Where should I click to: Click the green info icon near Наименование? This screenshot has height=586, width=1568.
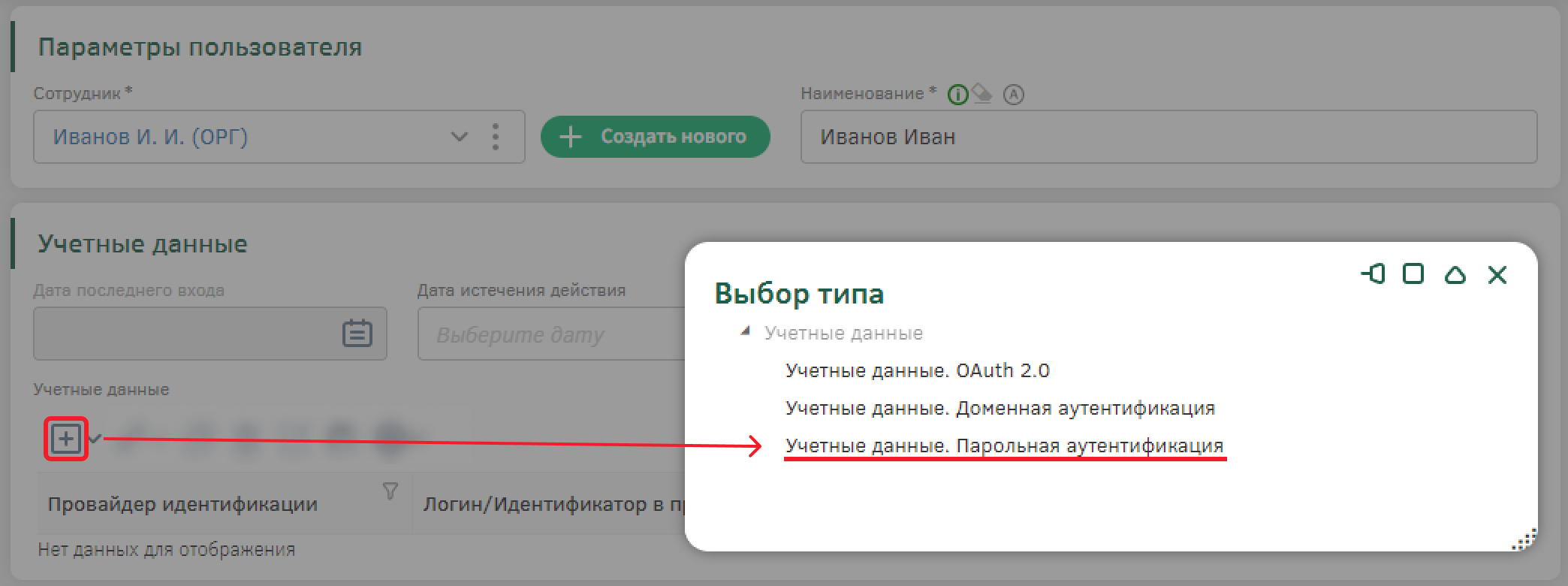(x=957, y=95)
